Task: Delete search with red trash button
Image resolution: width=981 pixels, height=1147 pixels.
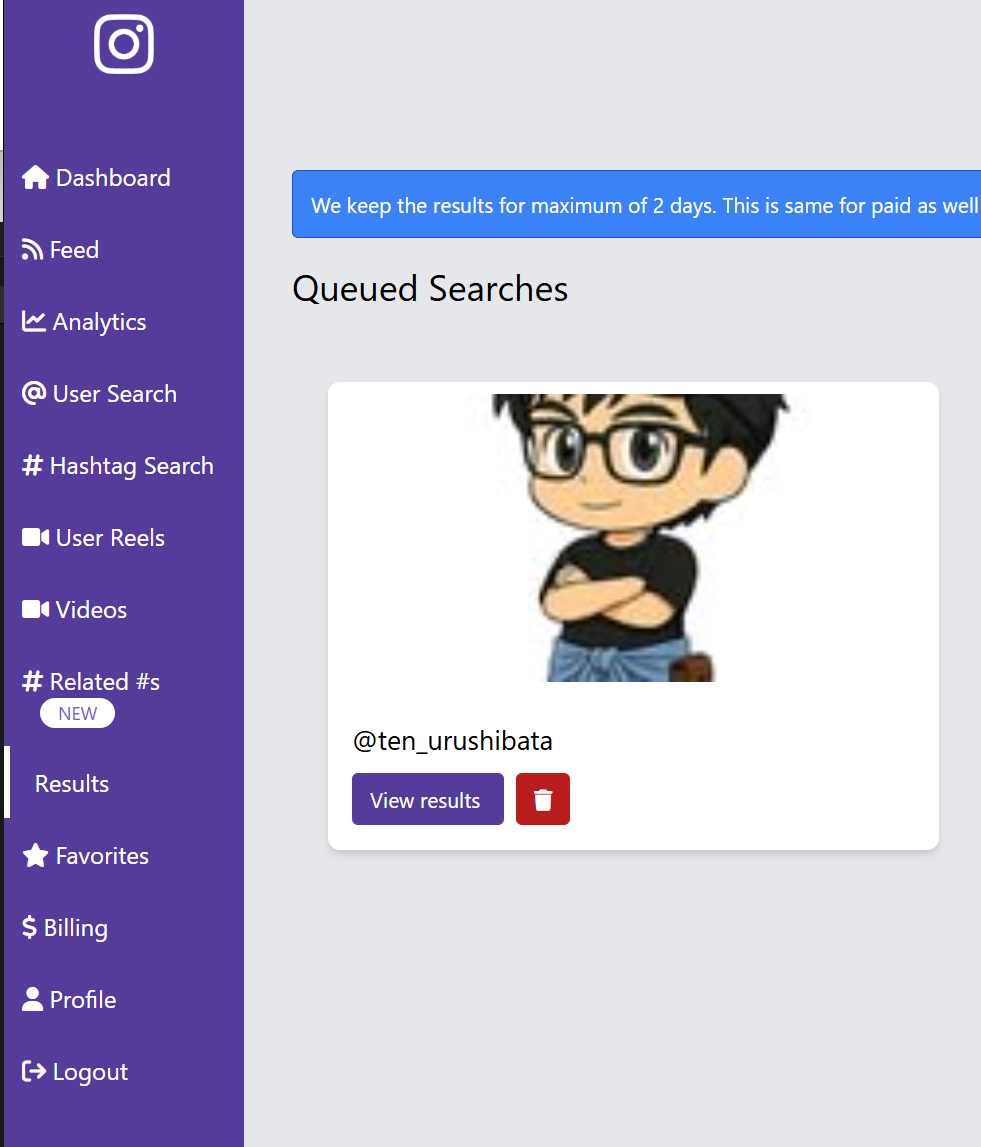Action: pos(543,800)
